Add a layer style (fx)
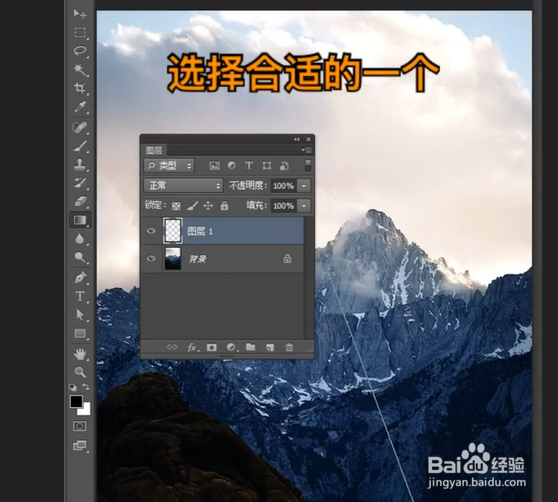This screenshot has width=558, height=502. [192, 347]
